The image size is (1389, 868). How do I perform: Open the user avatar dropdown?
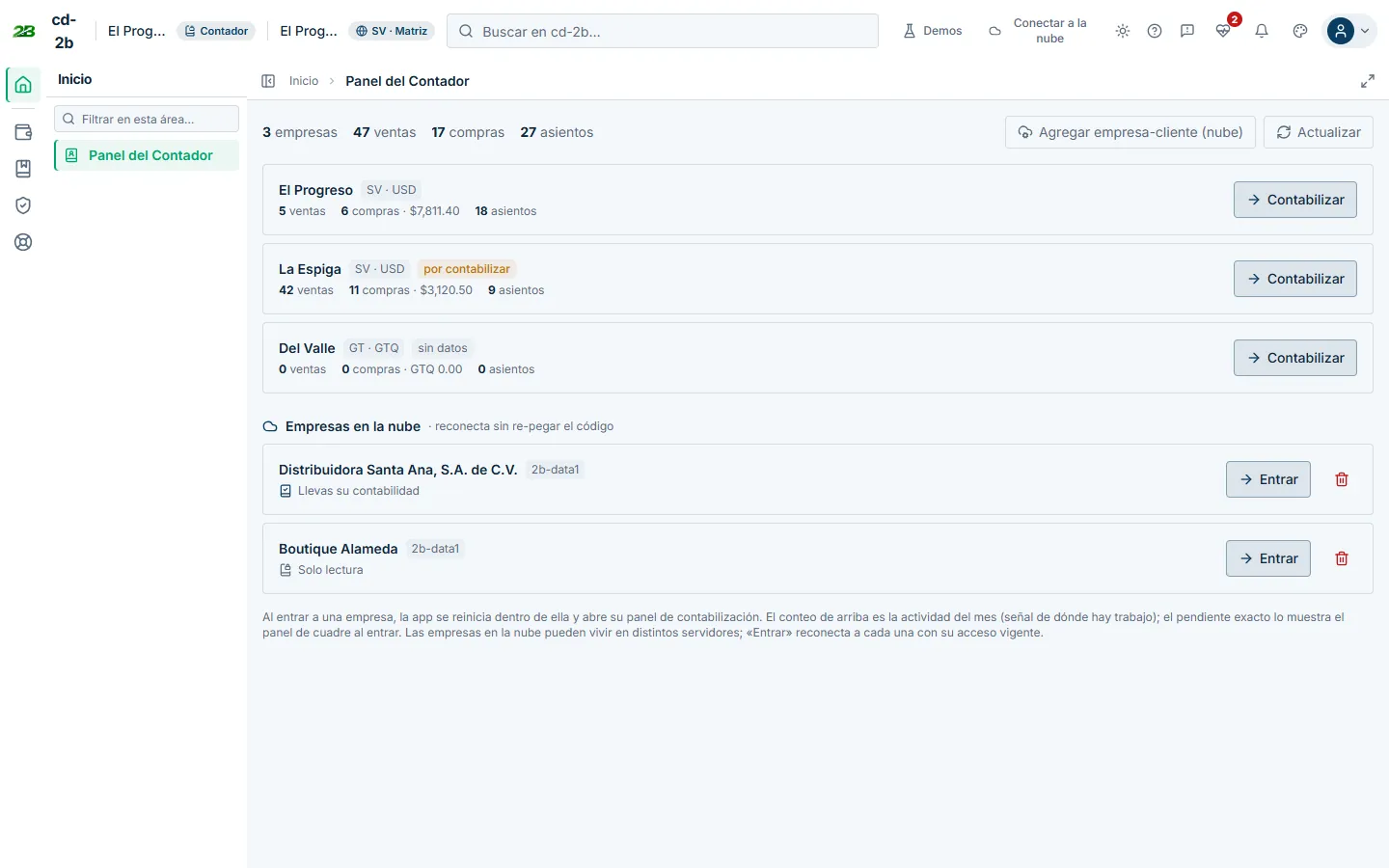tap(1349, 31)
